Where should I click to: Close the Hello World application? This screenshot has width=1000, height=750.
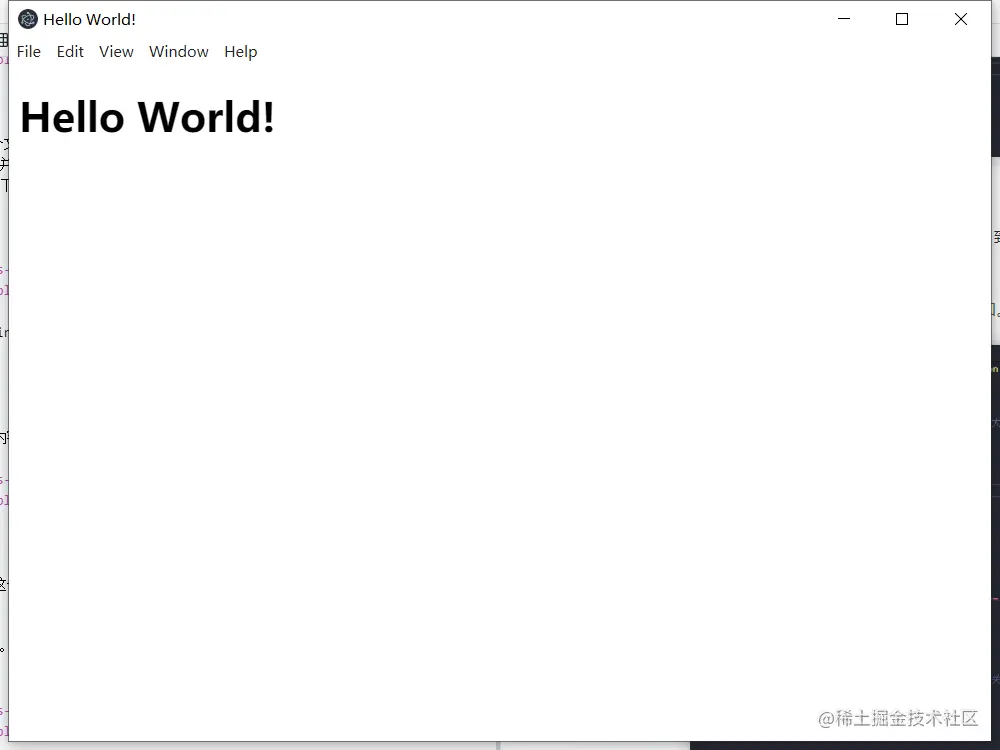(x=960, y=19)
